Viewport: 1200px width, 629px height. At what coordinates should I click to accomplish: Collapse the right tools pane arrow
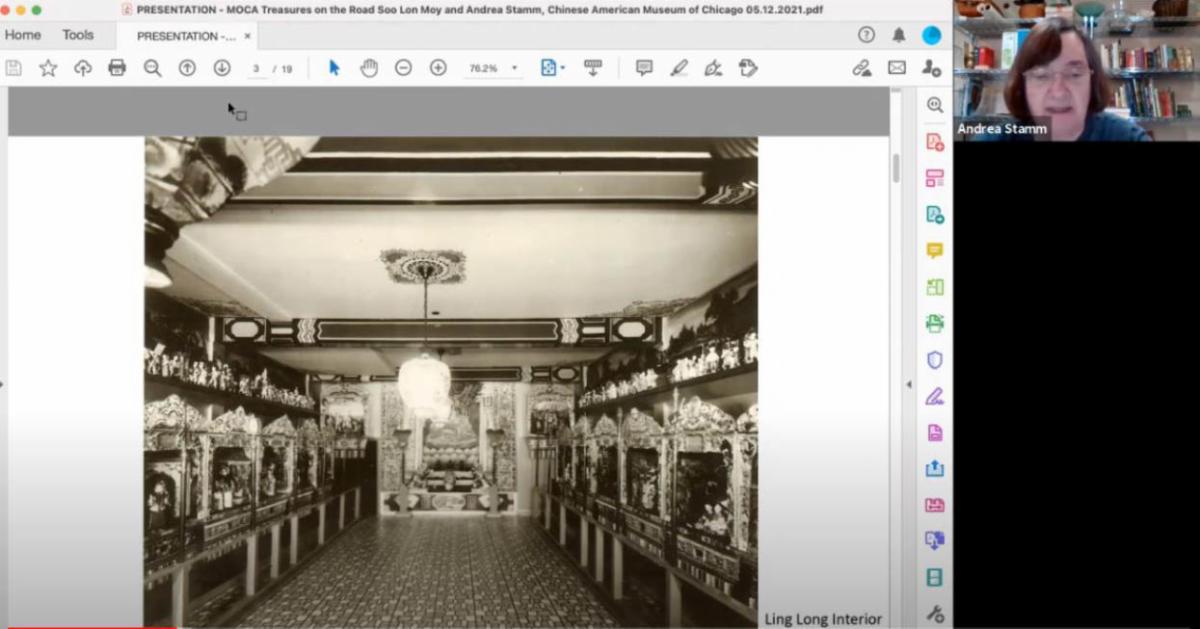908,385
